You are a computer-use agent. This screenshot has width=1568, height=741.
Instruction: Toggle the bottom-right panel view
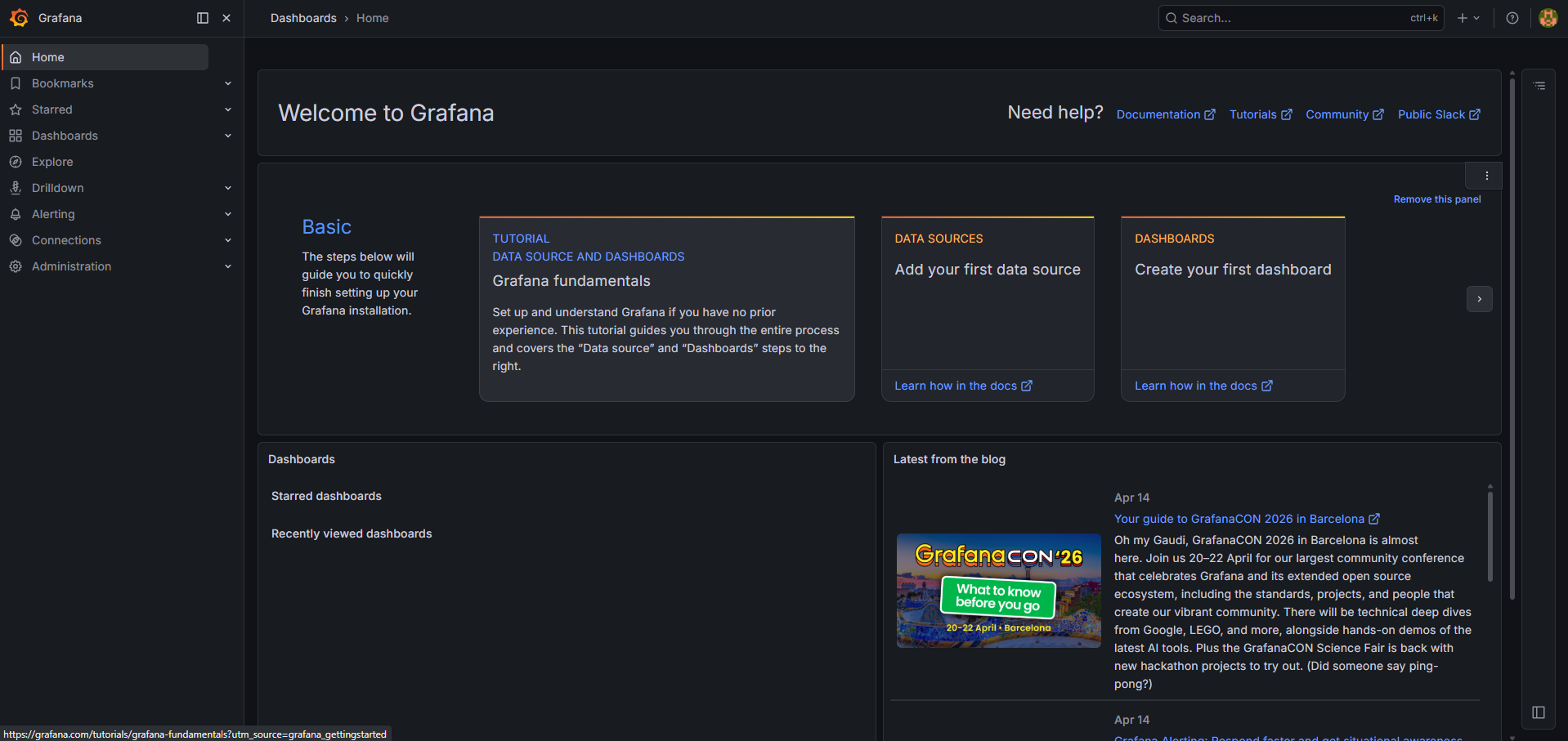(1539, 712)
